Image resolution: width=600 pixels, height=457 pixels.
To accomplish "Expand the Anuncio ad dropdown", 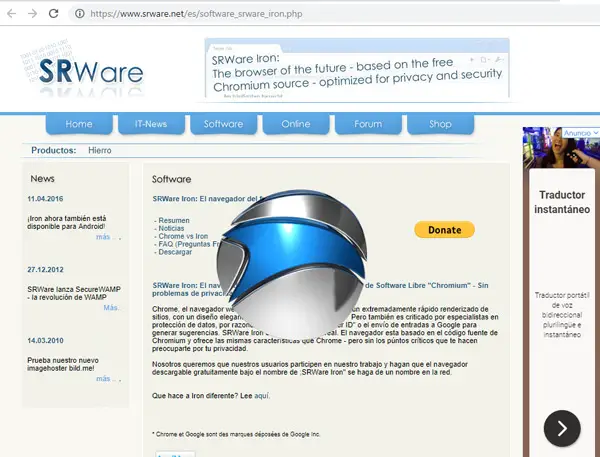I will click(580, 133).
